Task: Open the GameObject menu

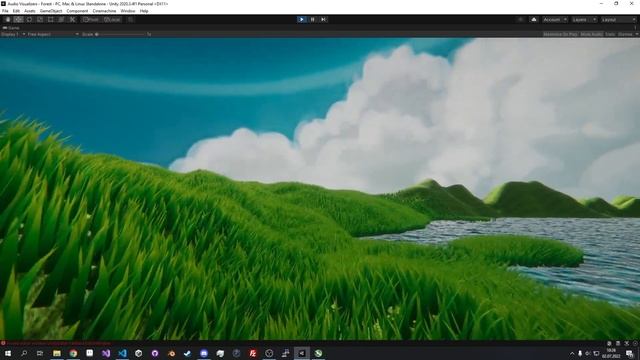Action: point(51,11)
